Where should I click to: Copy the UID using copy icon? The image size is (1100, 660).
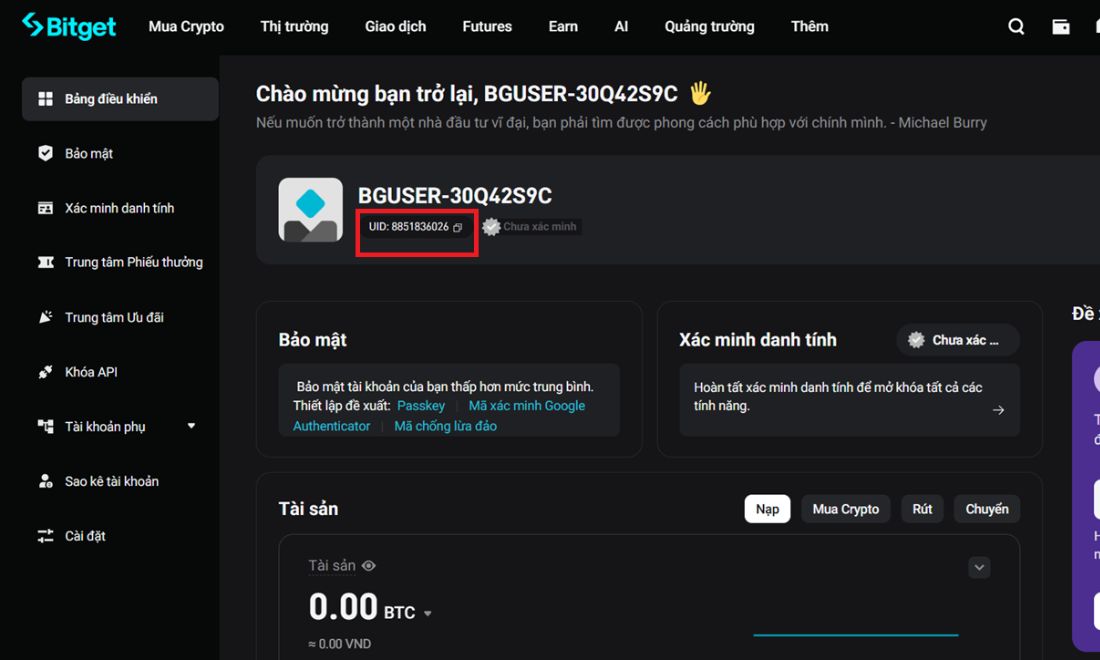tap(457, 227)
